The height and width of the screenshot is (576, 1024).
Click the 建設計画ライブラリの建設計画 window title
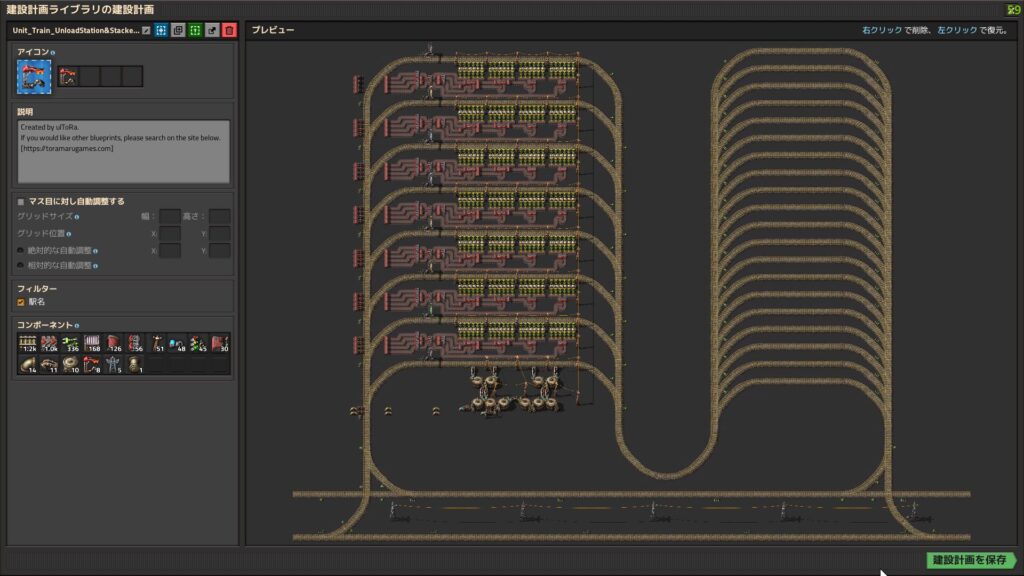tap(80, 10)
